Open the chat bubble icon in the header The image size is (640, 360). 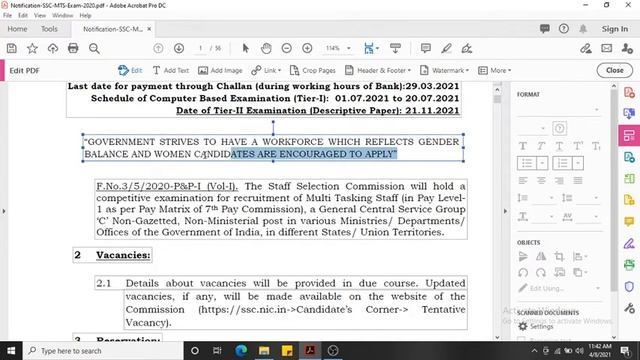coord(544,29)
